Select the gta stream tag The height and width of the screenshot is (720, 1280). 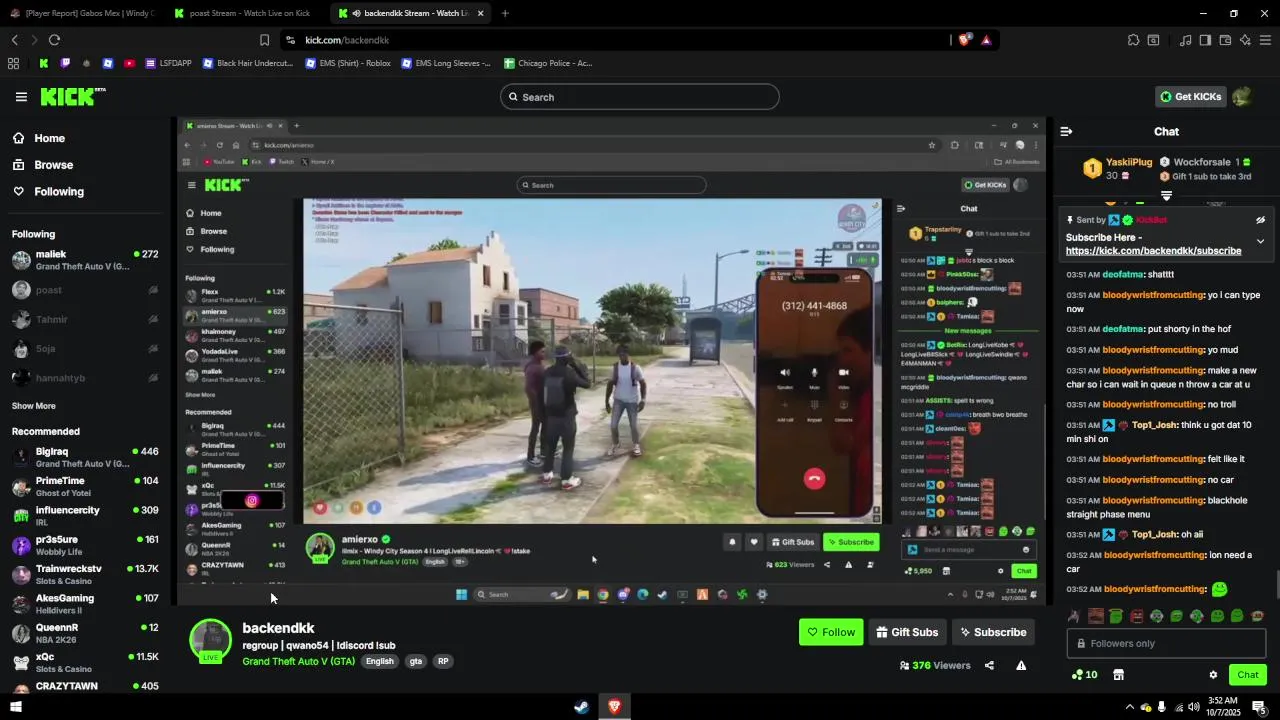tap(415, 662)
